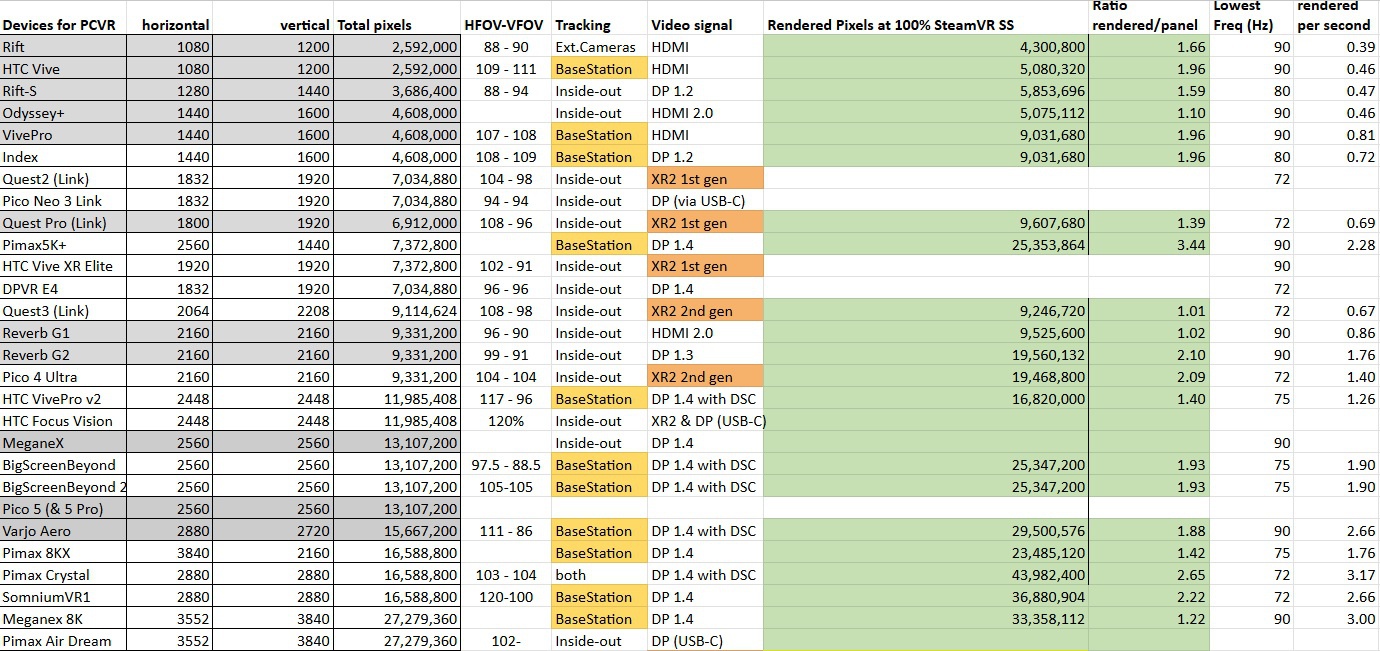Image resolution: width=1380 pixels, height=651 pixels.
Task: Select the "DPVR E4" device cell
Action: tap(63, 289)
